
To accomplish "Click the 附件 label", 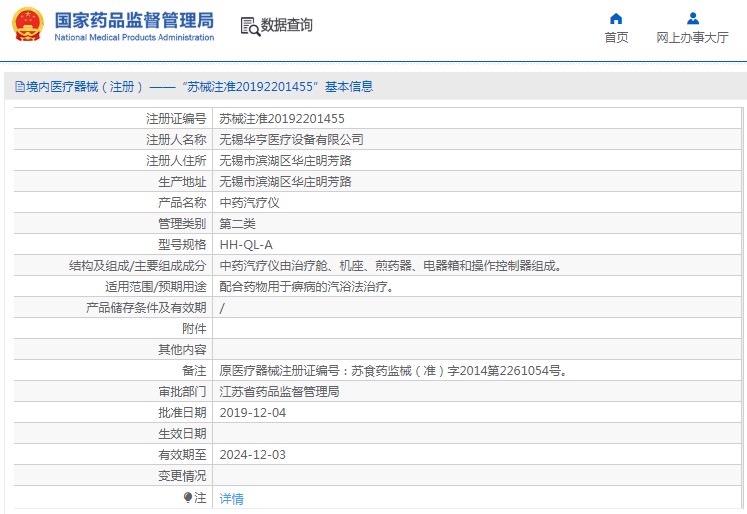I will [194, 329].
